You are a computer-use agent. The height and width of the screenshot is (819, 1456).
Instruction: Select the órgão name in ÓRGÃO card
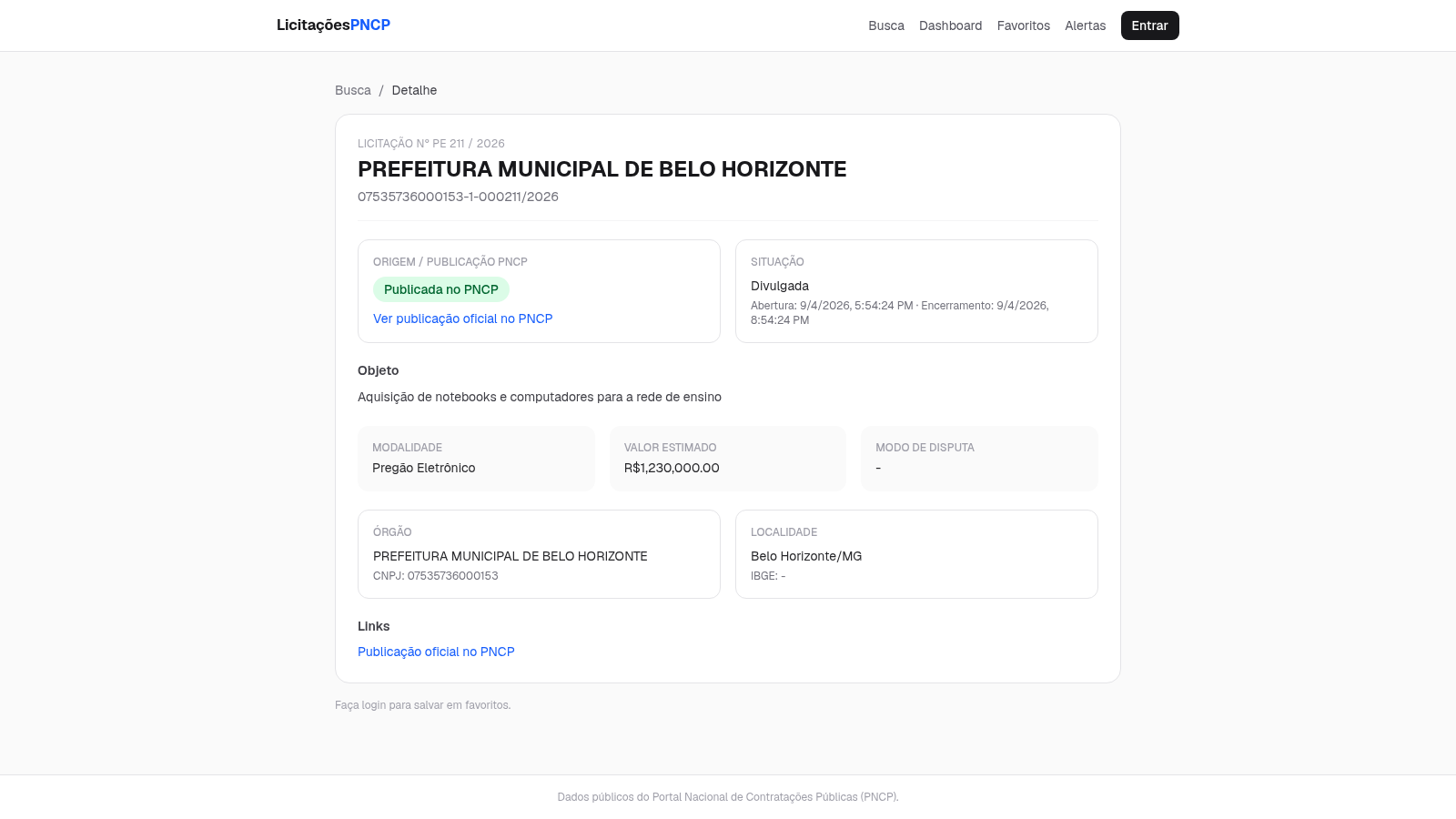tap(511, 556)
